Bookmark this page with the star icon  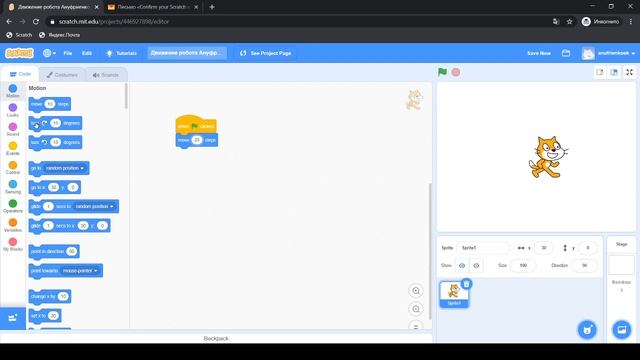pyautogui.click(x=569, y=22)
